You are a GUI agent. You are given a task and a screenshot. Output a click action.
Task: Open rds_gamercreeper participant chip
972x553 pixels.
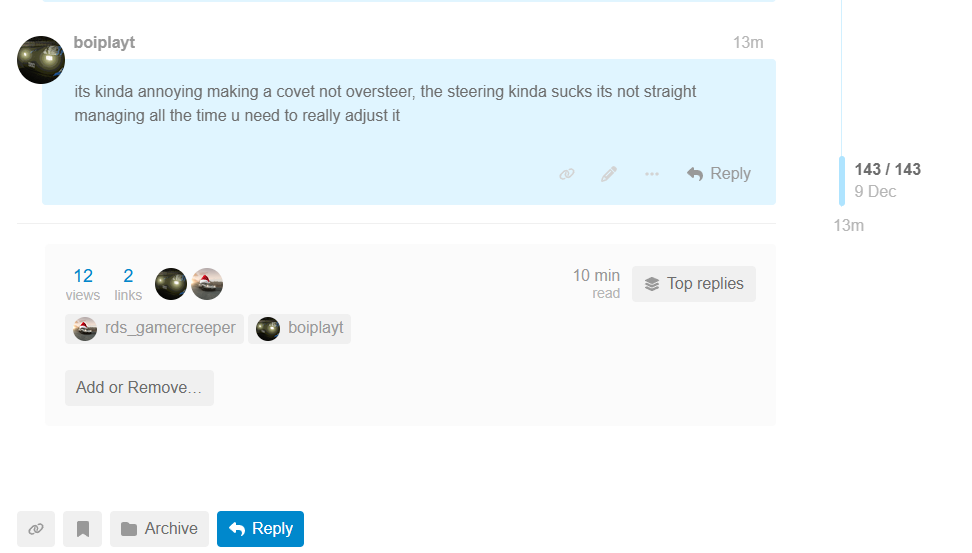[x=155, y=328]
